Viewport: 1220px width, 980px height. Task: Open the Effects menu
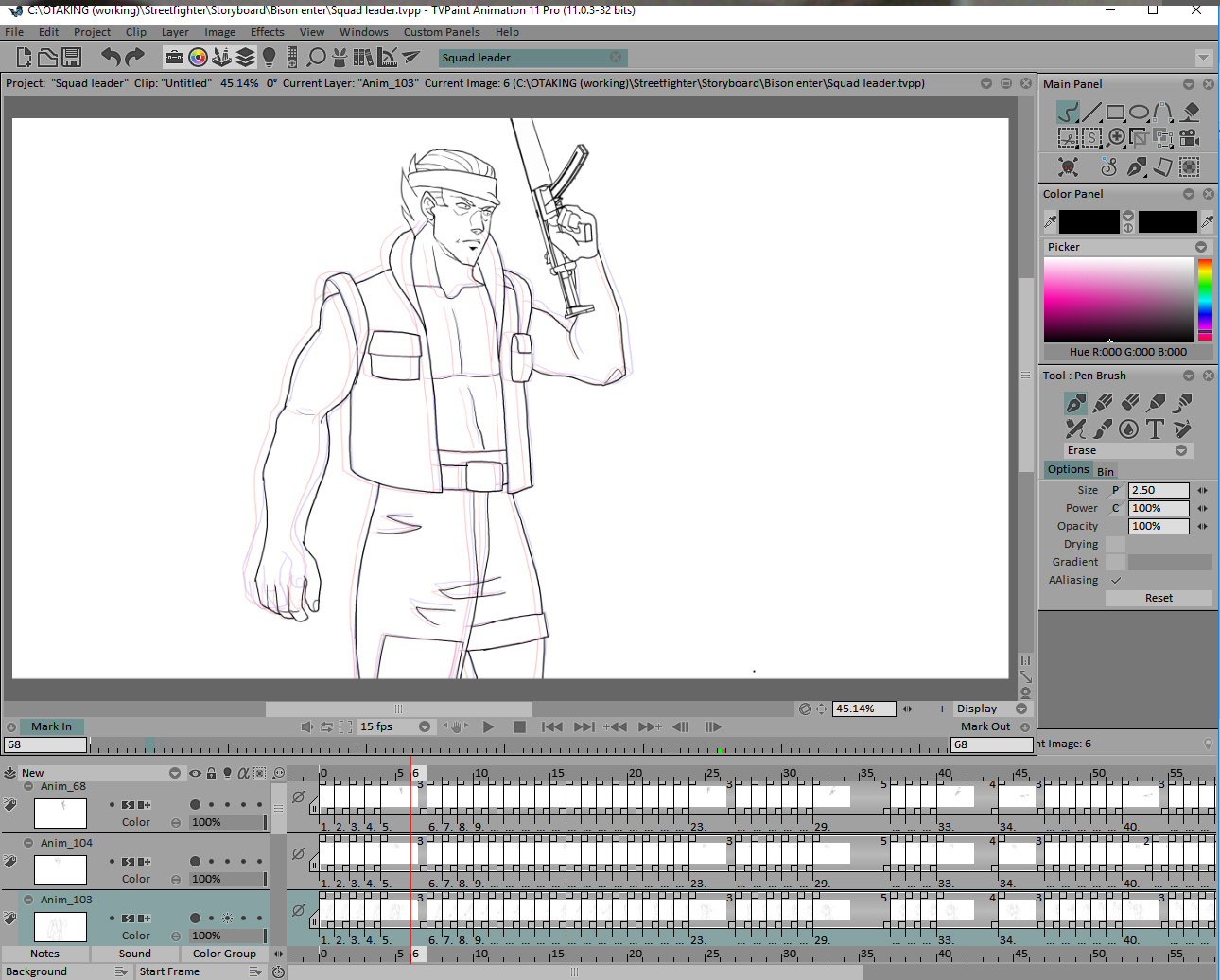[268, 32]
